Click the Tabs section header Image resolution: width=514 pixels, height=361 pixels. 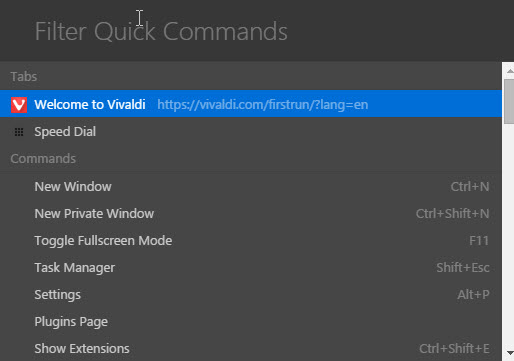coord(24,77)
